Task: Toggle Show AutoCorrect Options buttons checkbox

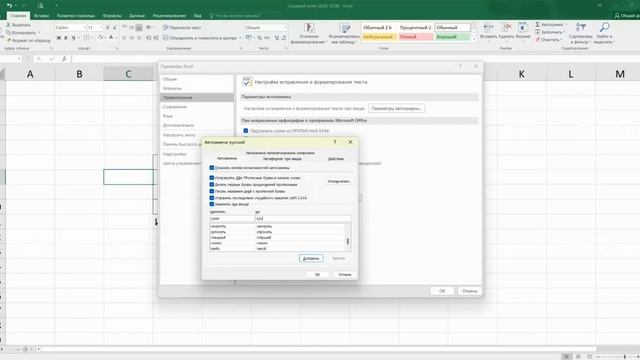Action: click(212, 168)
